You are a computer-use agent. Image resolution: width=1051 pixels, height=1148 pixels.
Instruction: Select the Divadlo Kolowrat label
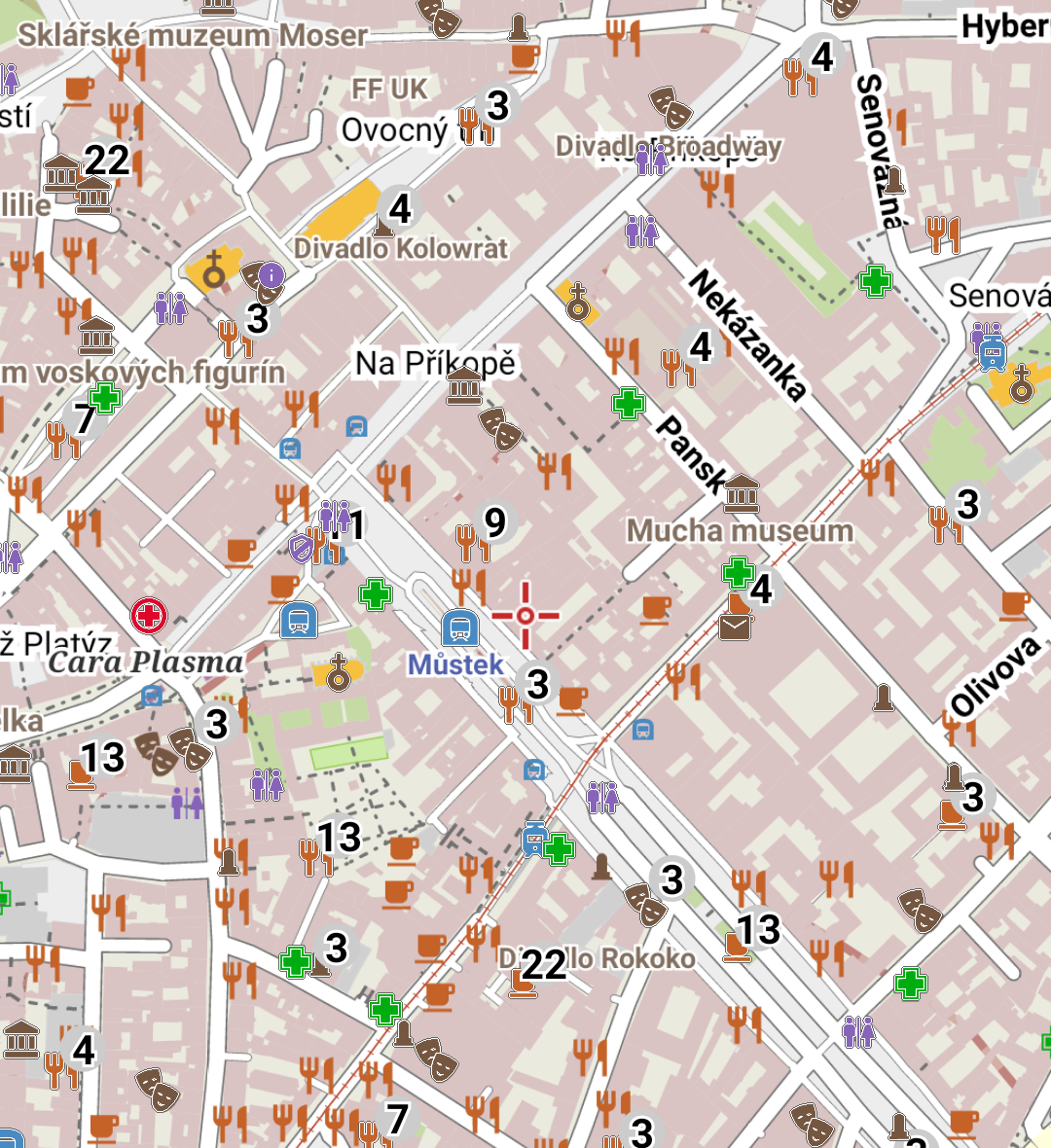coord(401,249)
